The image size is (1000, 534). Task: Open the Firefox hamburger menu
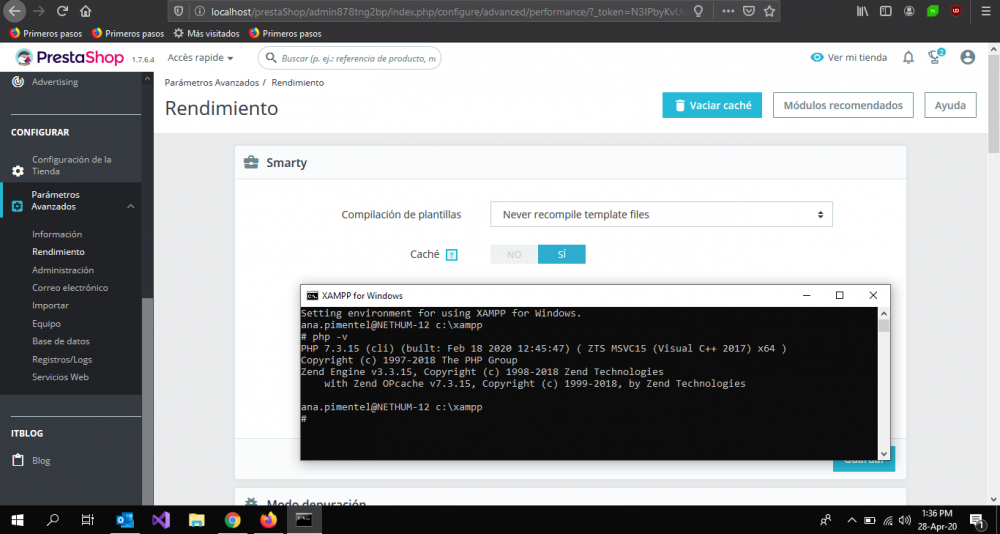pos(985,11)
